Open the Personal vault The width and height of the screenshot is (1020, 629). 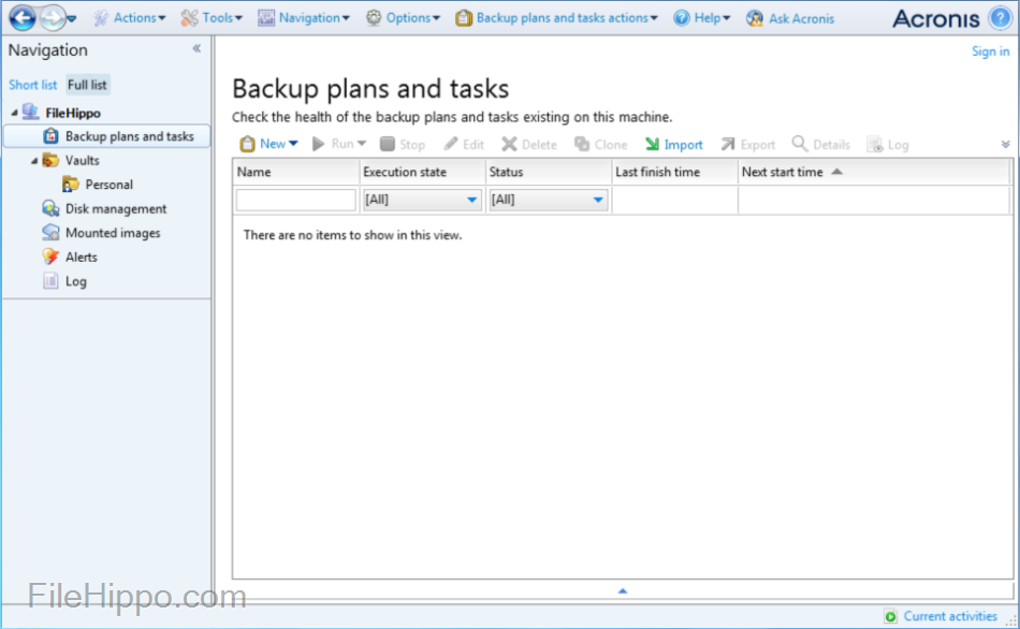tap(98, 185)
